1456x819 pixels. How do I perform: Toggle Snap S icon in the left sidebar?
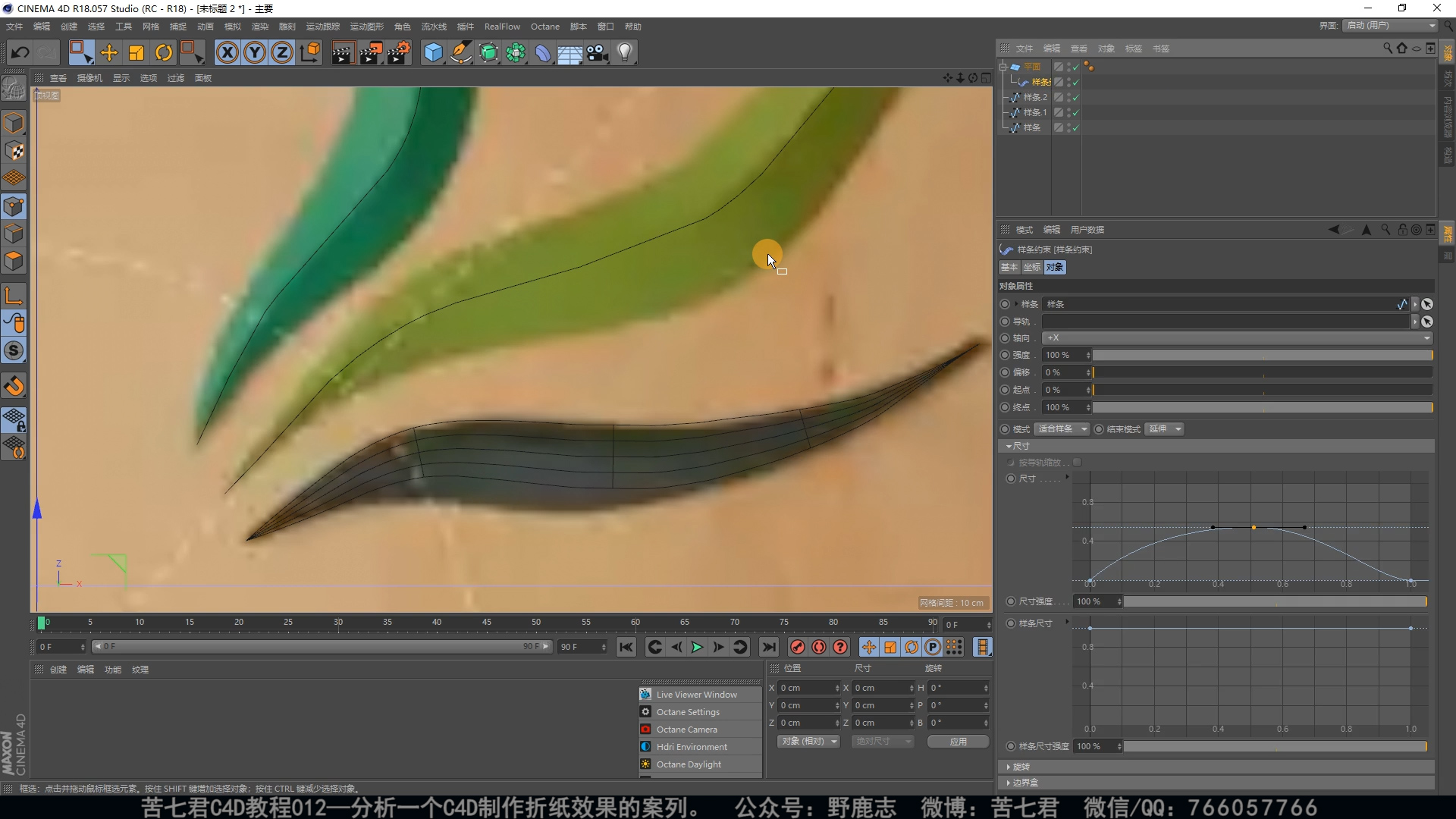click(14, 350)
